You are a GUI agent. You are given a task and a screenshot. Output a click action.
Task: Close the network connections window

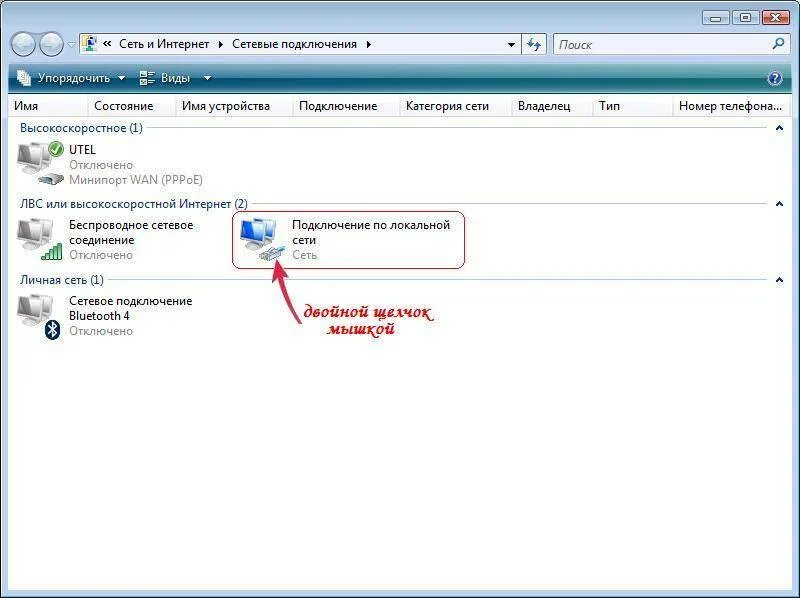point(776,18)
